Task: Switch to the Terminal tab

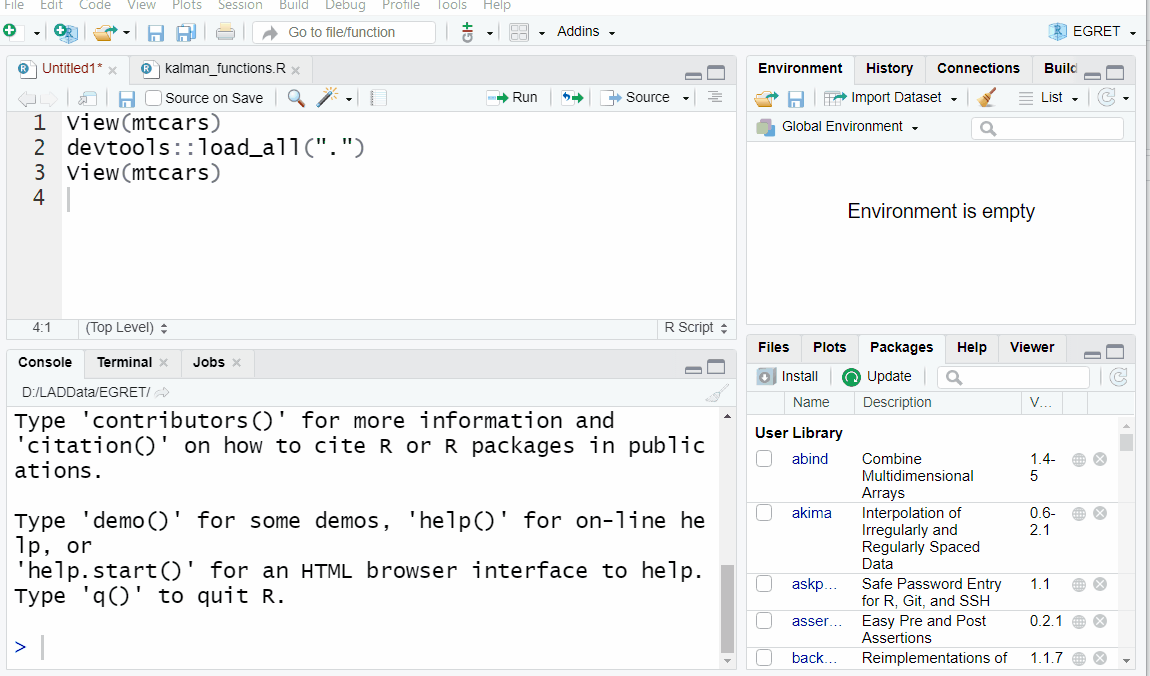Action: [x=124, y=362]
